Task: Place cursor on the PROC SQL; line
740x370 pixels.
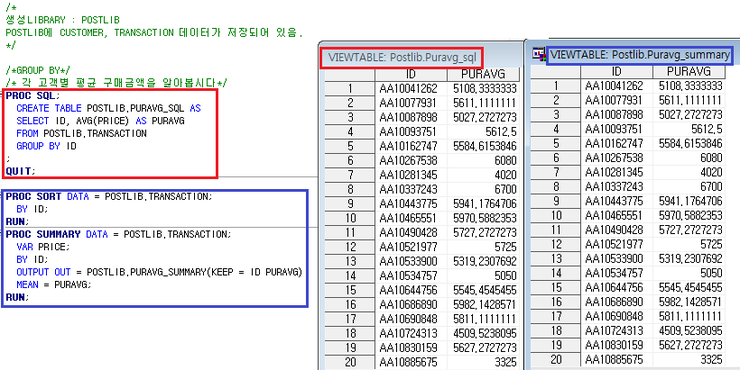Action: [x=34, y=96]
